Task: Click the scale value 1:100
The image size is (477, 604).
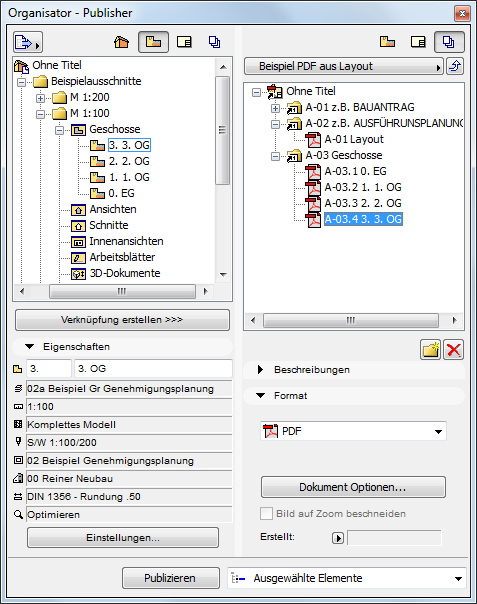Action: (x=129, y=406)
